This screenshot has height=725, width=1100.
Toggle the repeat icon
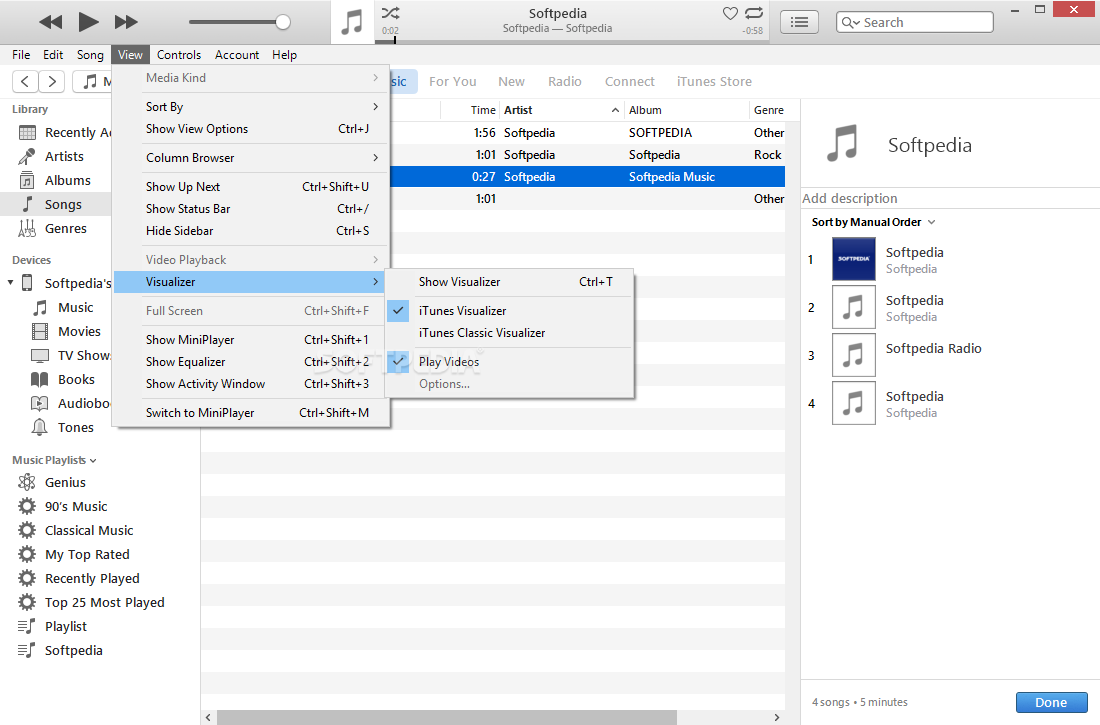pyautogui.click(x=754, y=13)
